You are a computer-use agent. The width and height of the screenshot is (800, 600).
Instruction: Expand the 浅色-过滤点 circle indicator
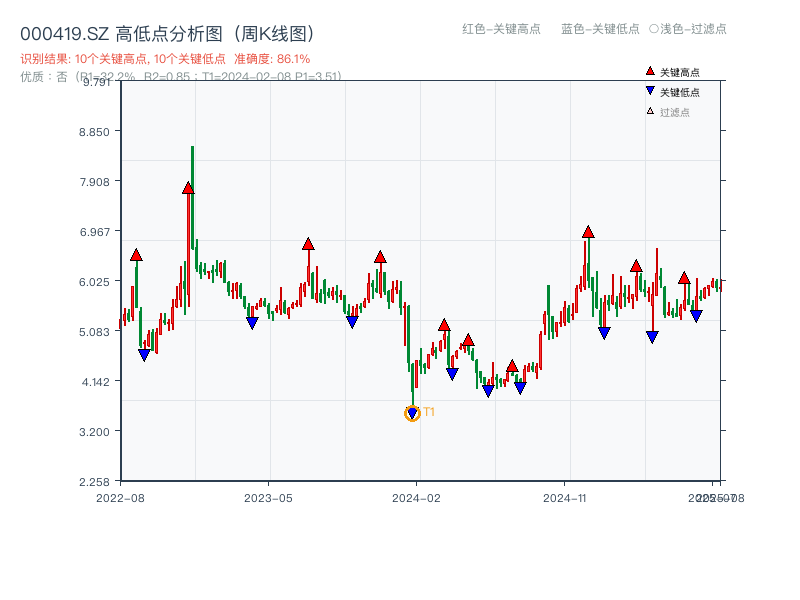point(654,30)
